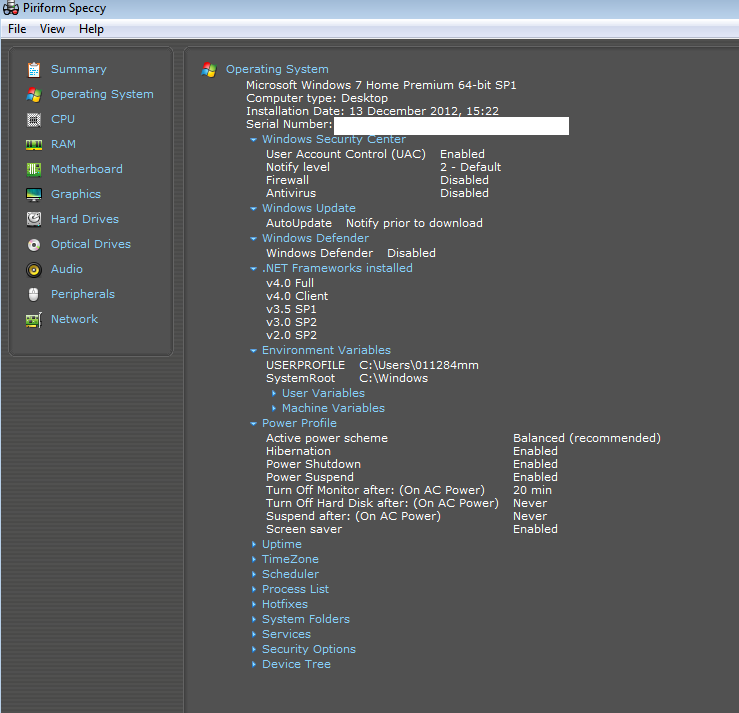Click the Summary clipboard icon

tap(34, 70)
